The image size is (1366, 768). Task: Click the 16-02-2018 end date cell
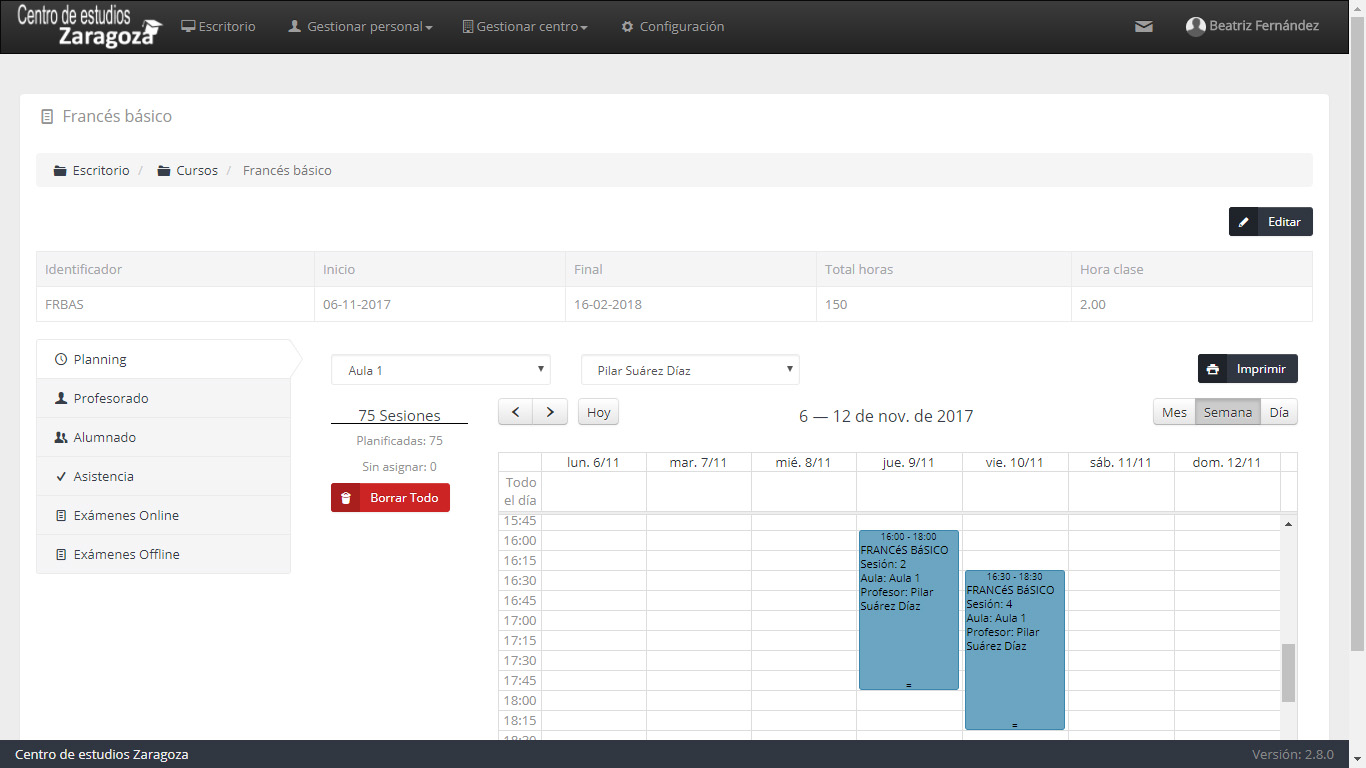(691, 304)
